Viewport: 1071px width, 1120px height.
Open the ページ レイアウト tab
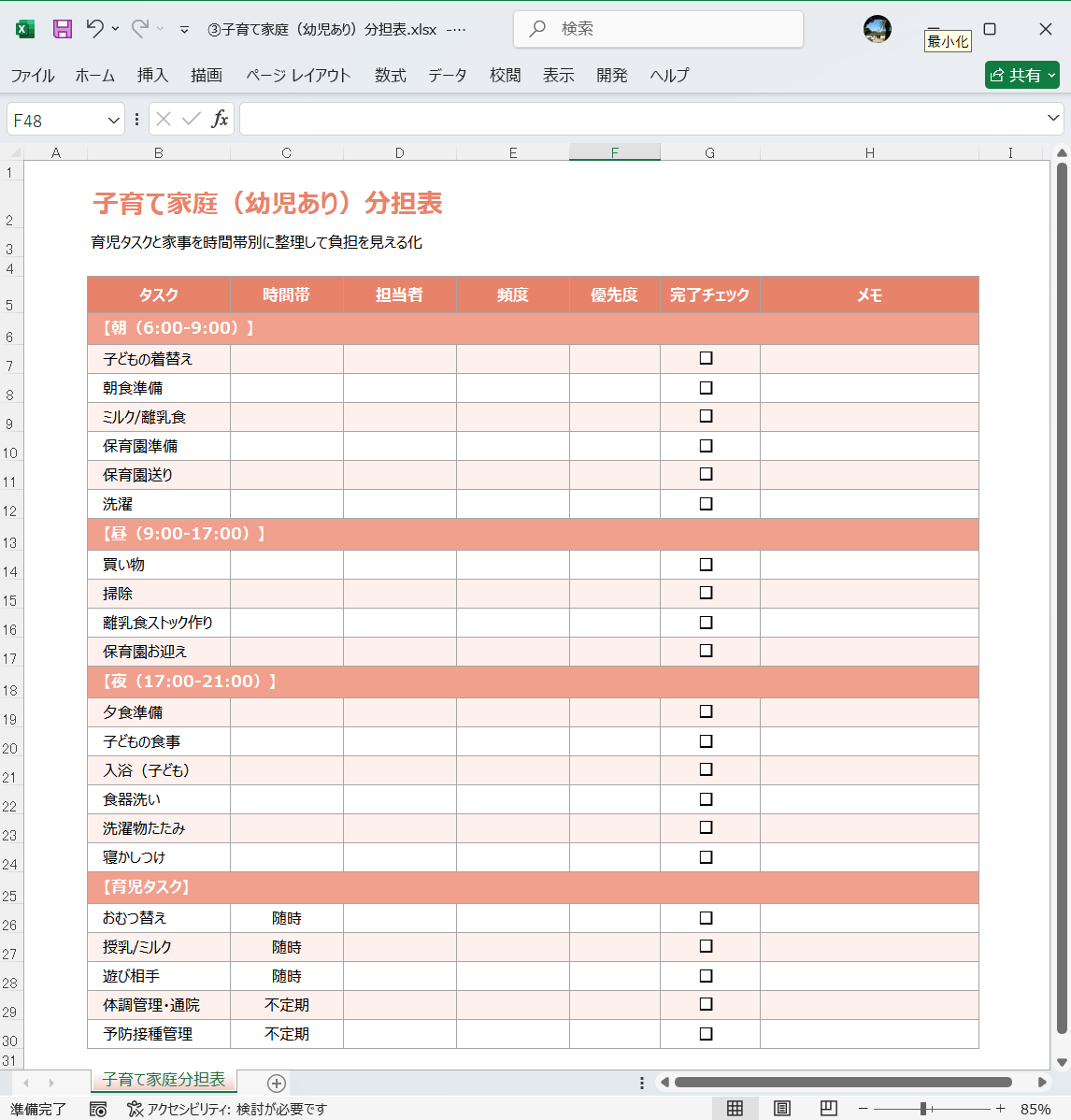tap(298, 75)
